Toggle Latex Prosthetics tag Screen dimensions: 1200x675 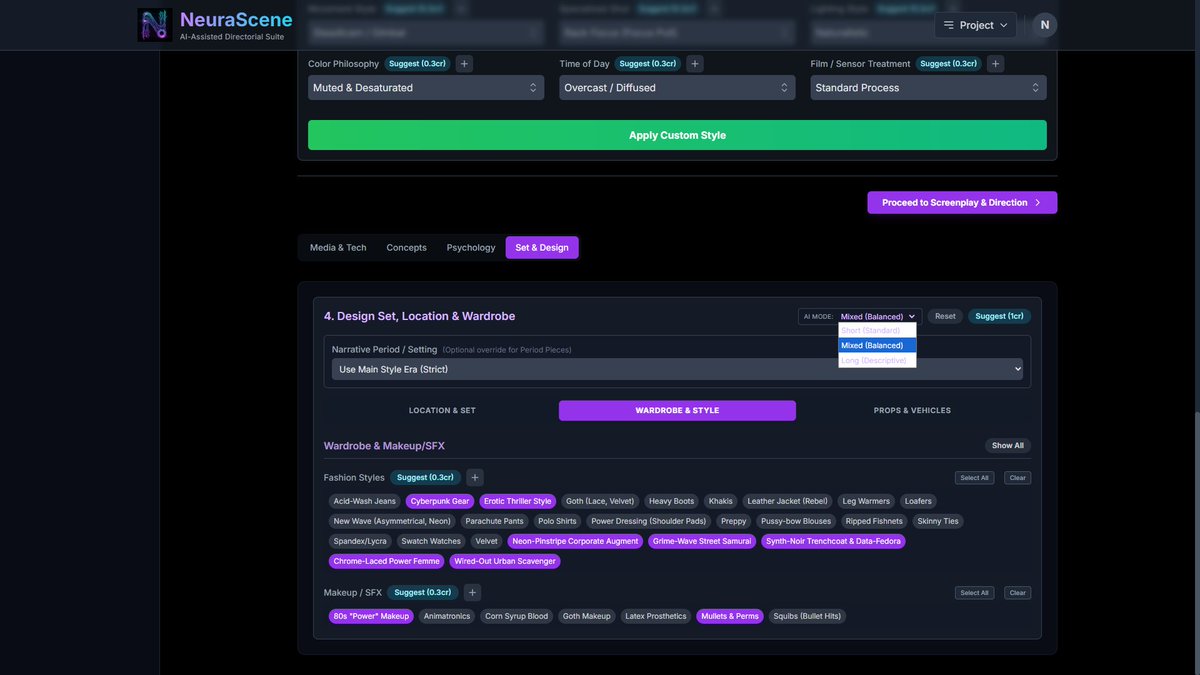pos(656,616)
